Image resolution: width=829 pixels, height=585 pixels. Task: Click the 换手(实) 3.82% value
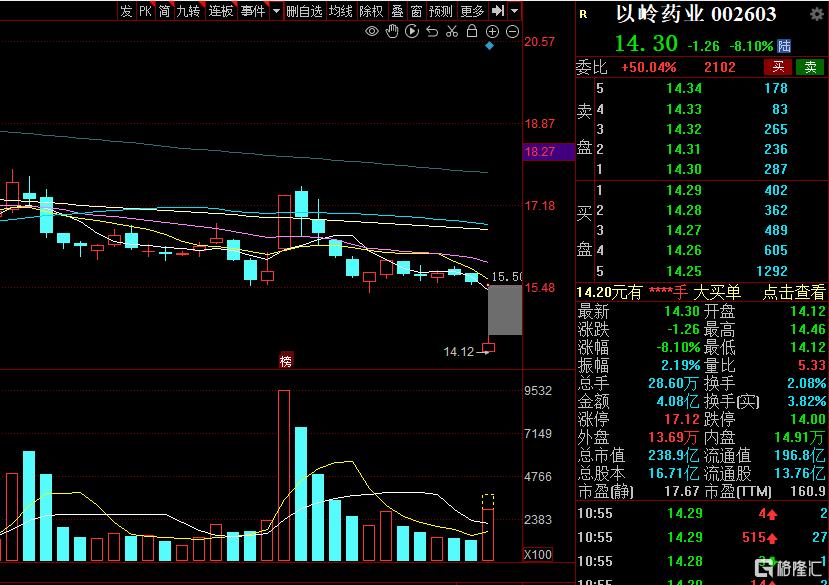806,401
